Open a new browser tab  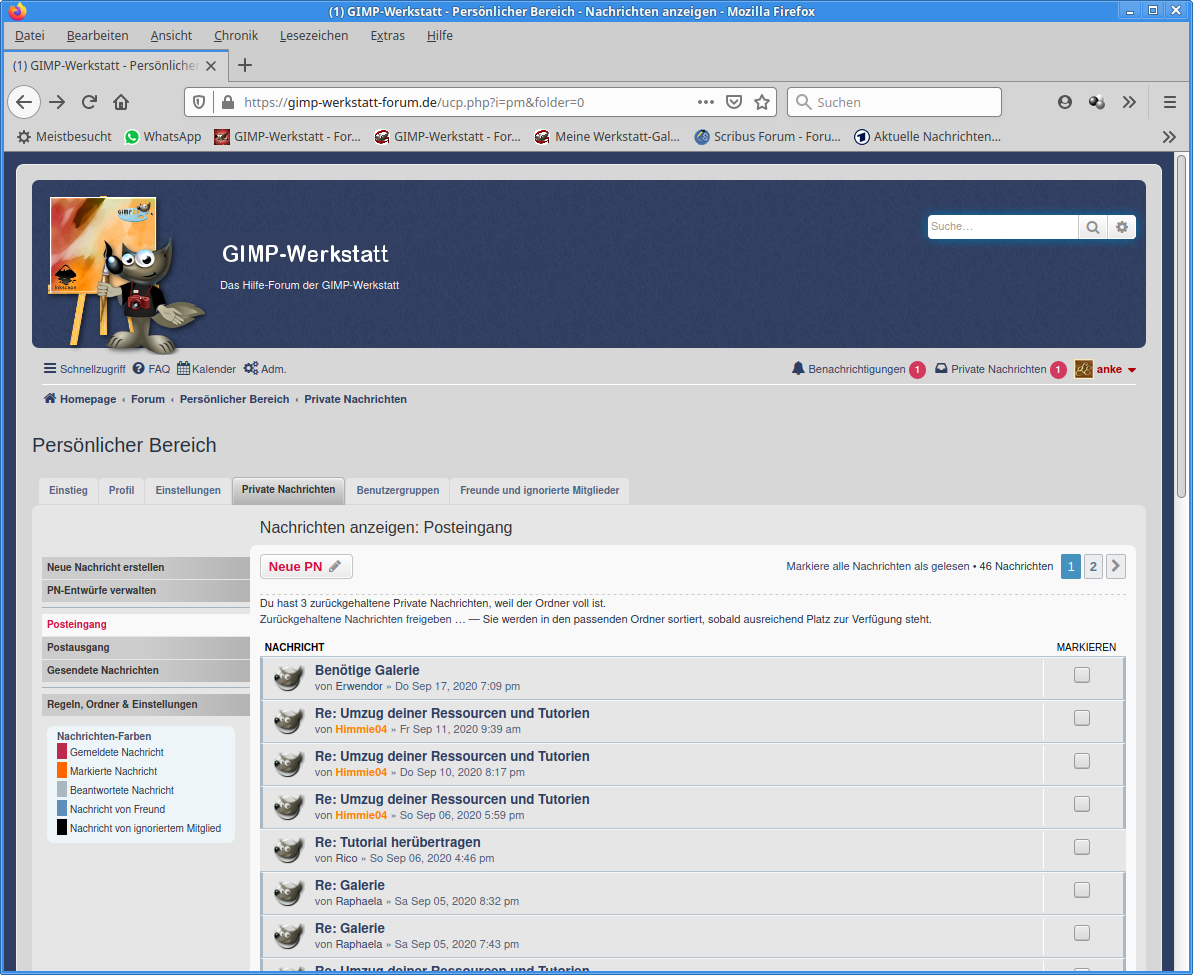244,65
